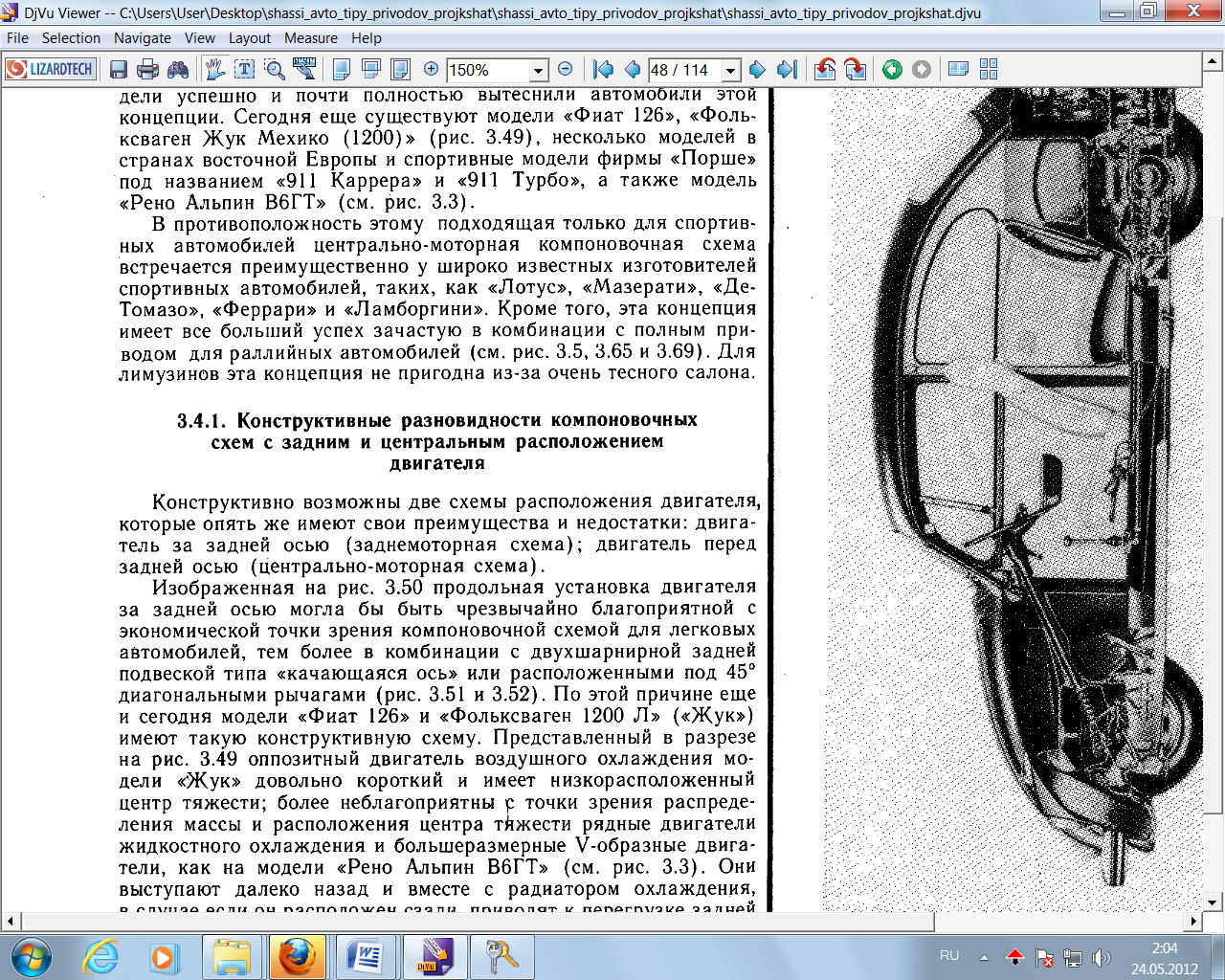
Task: Click the vertical scrollbar down arrow
Action: 1214,902
